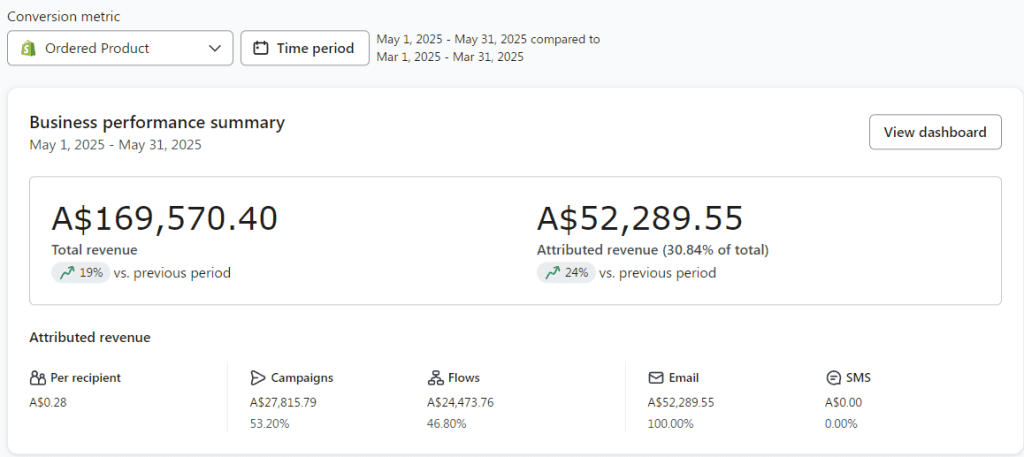This screenshot has height=457, width=1024.
Task: Open the Ordered Product conversion metric dropdown
Action: [120, 48]
